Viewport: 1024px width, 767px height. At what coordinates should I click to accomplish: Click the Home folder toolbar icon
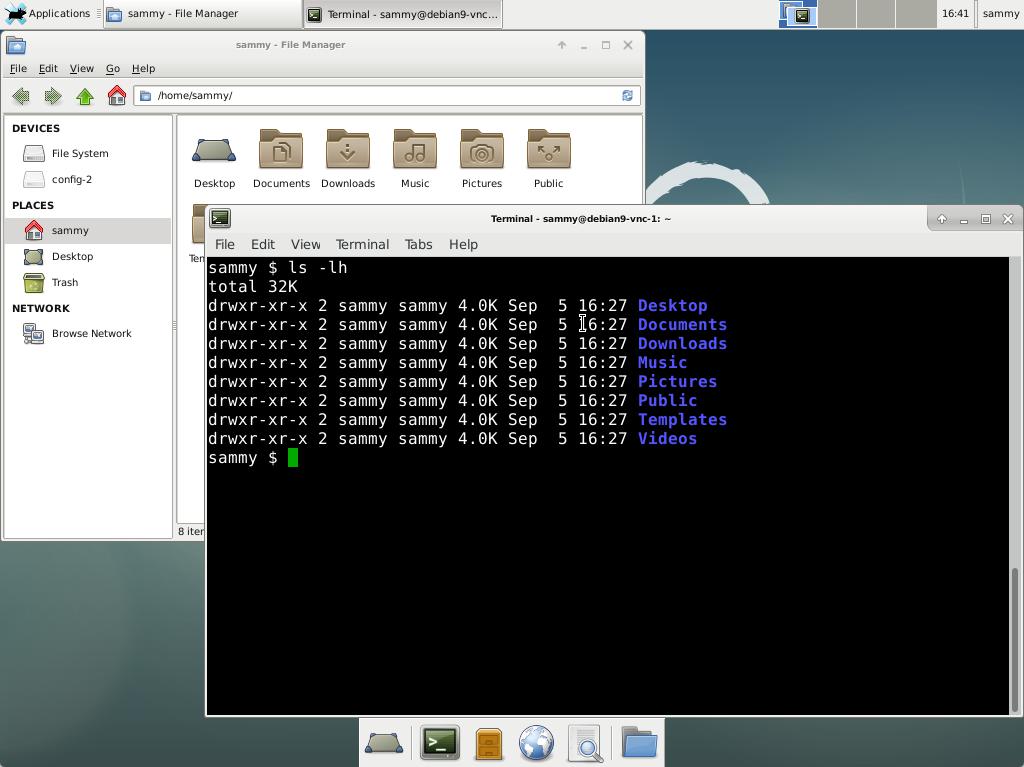[117, 96]
